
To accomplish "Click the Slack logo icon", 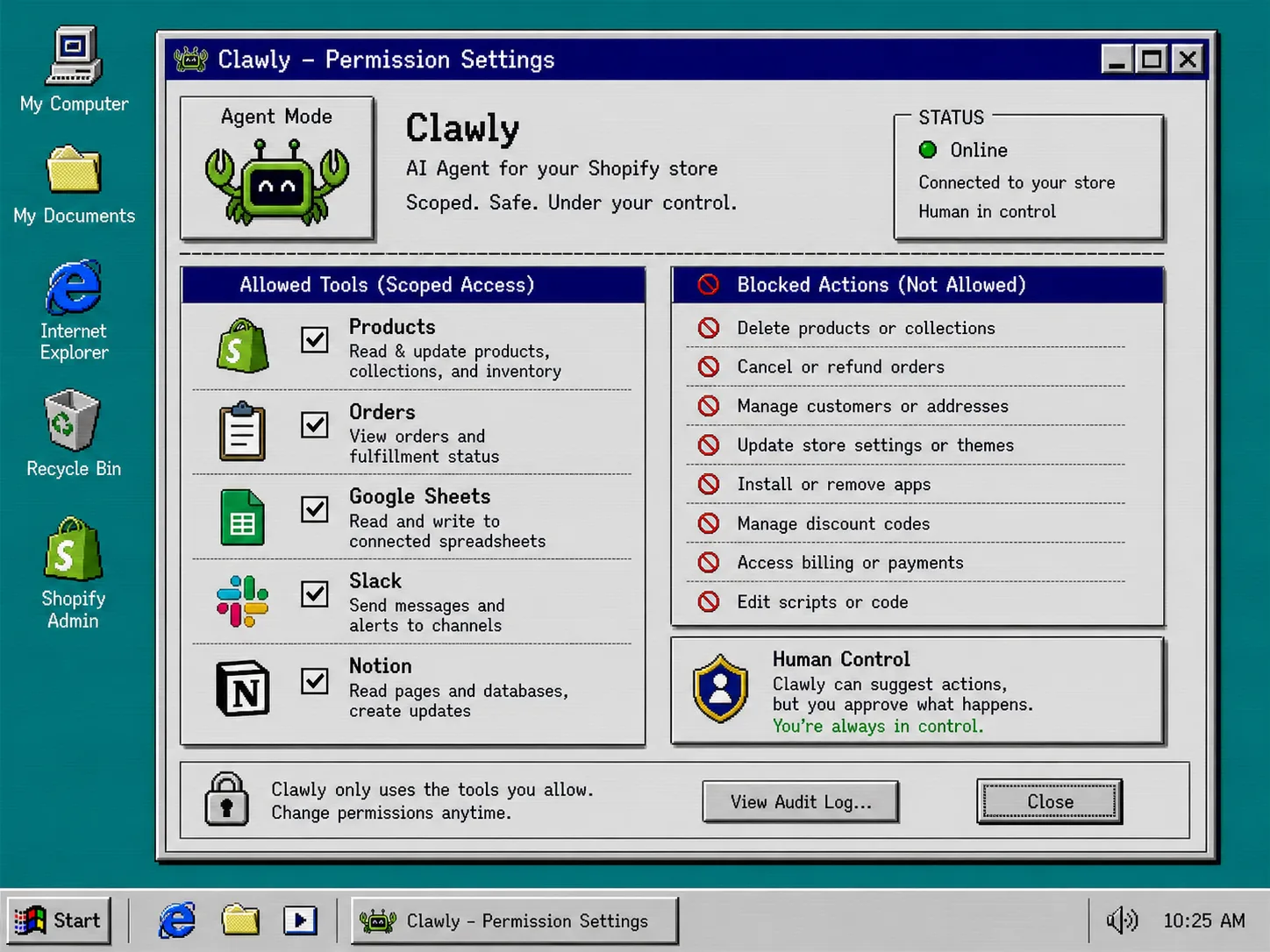I will (243, 601).
